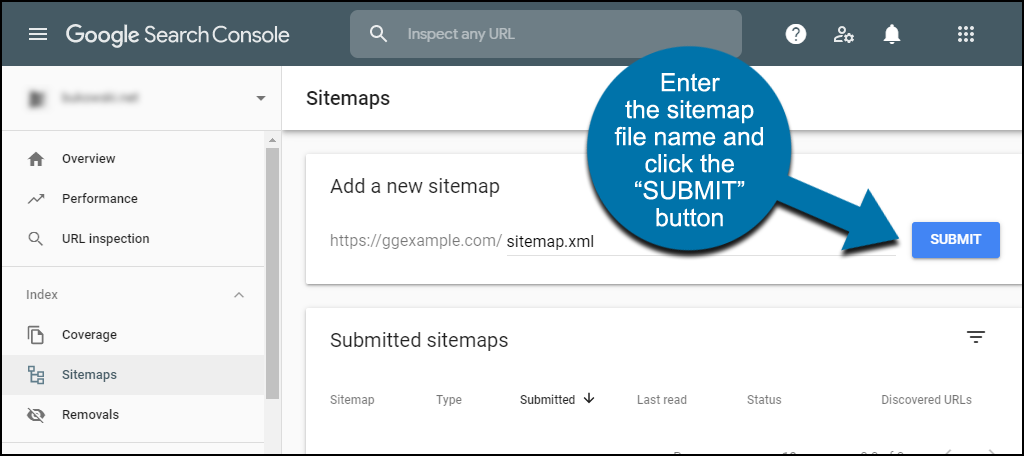Click the search magnifier icon
This screenshot has width=1024, height=456.
coord(378,33)
